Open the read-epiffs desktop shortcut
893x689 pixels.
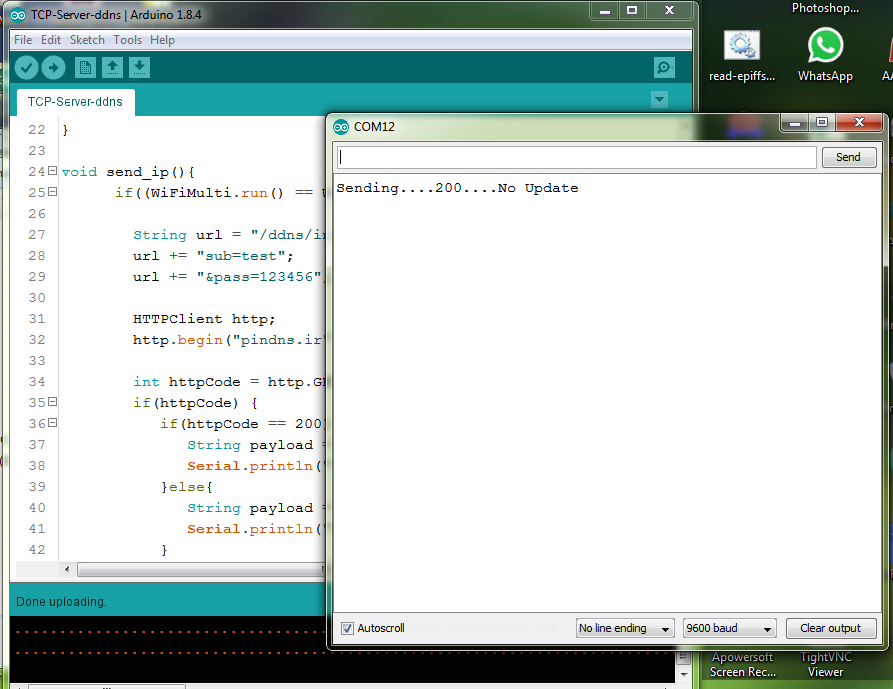(x=742, y=55)
